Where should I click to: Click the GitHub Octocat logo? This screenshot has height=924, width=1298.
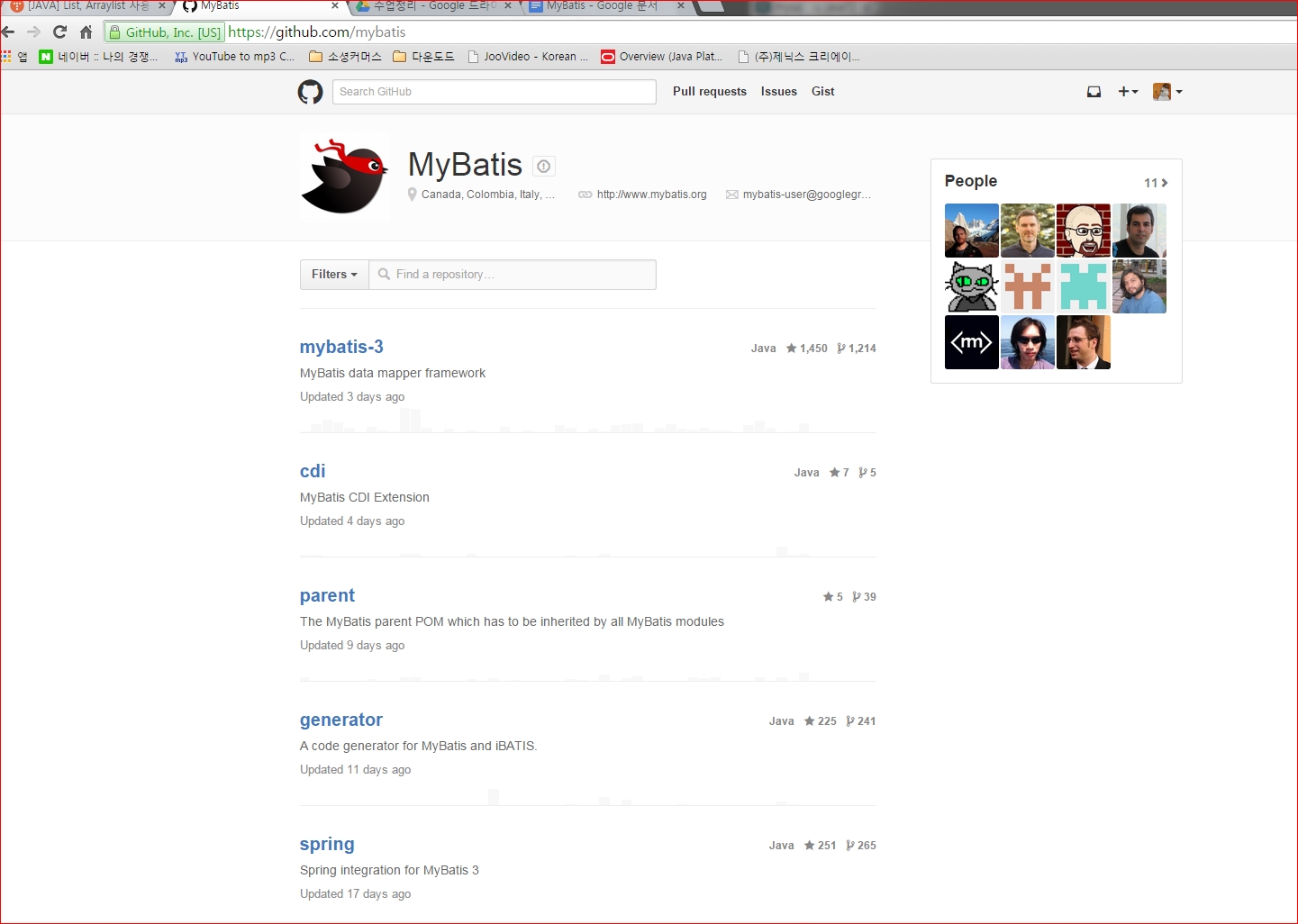point(310,92)
